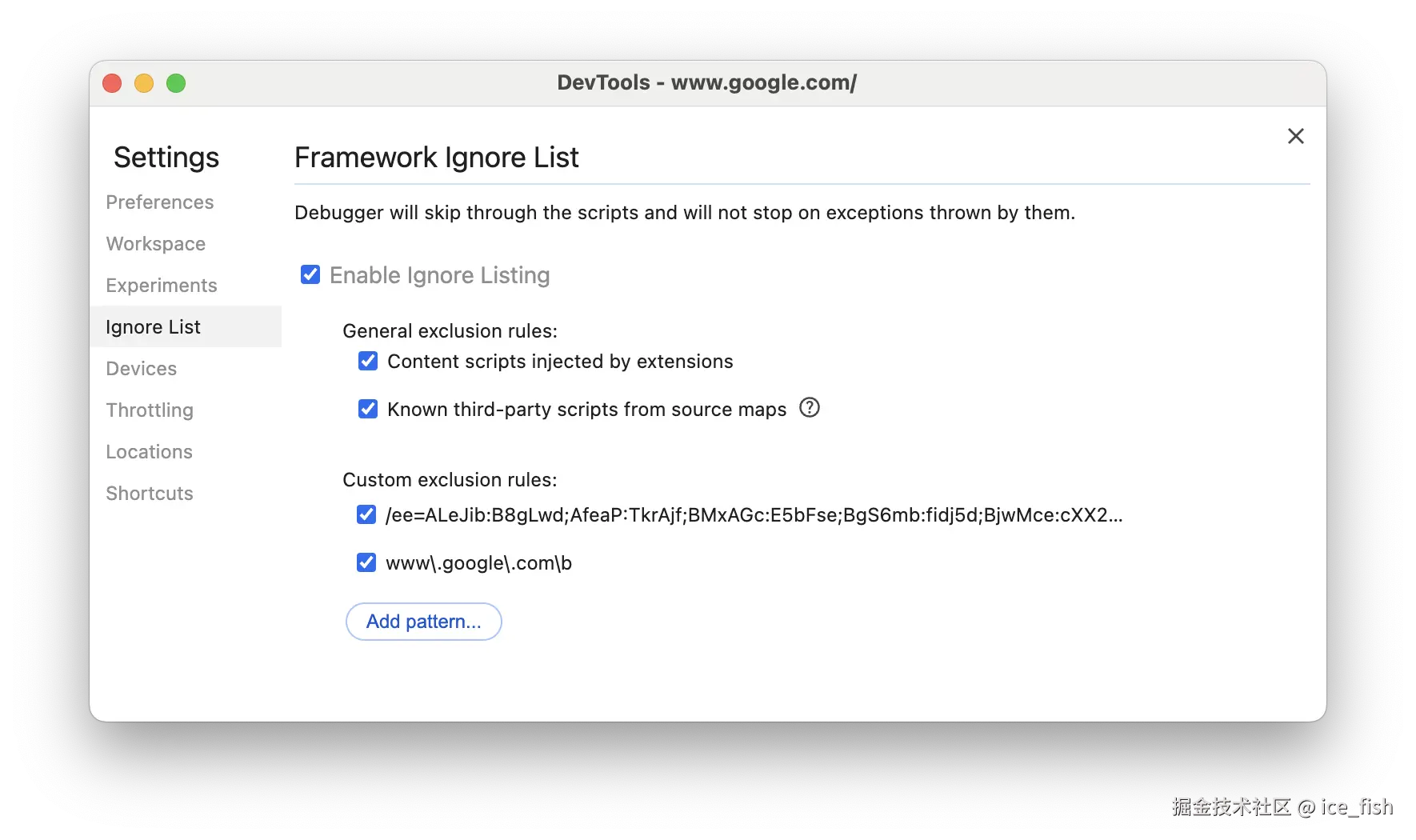Click the red close window button
The height and width of the screenshot is (840, 1416).
(112, 83)
